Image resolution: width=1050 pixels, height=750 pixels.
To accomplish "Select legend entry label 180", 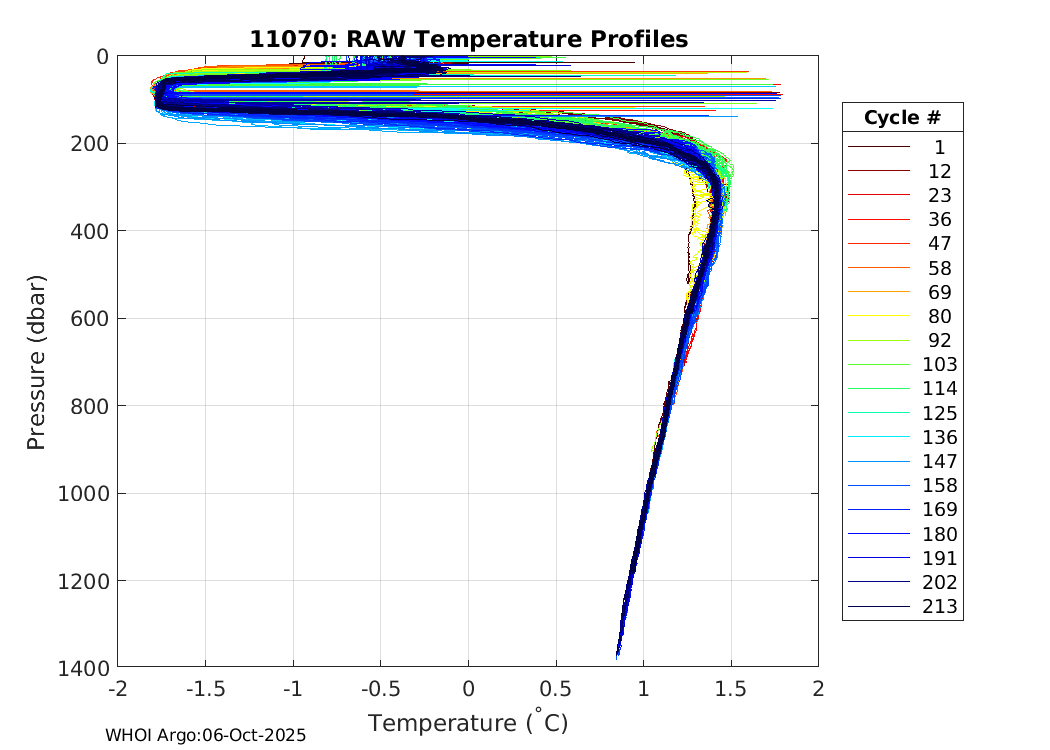I will 939,534.
